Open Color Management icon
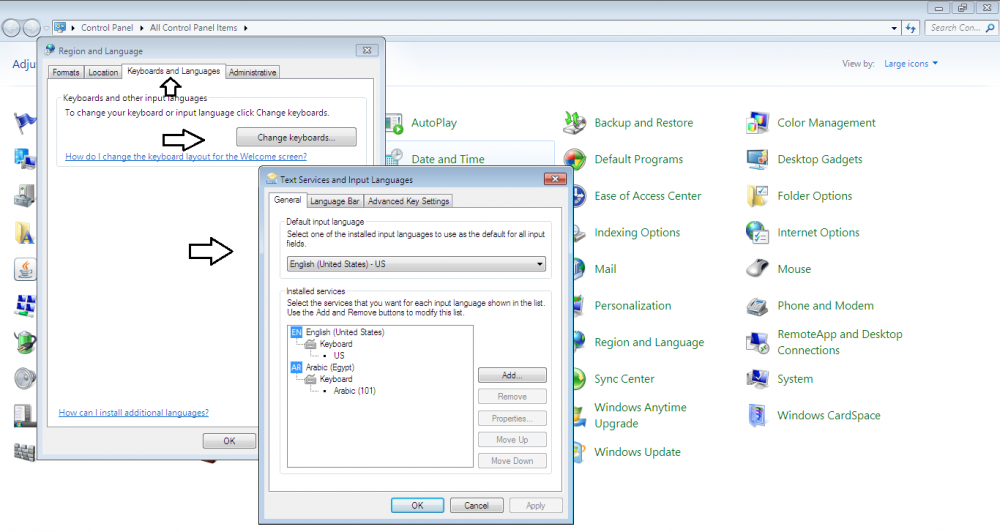Image resolution: width=1000 pixels, height=532 pixels. click(x=757, y=122)
